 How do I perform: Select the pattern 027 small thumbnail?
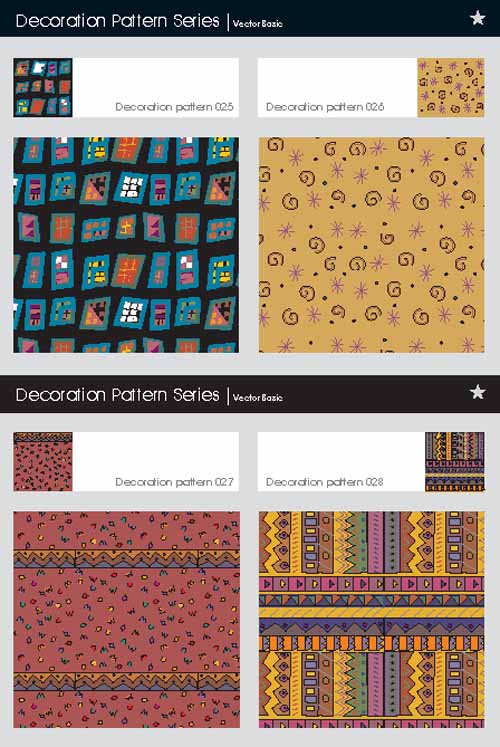(x=43, y=462)
